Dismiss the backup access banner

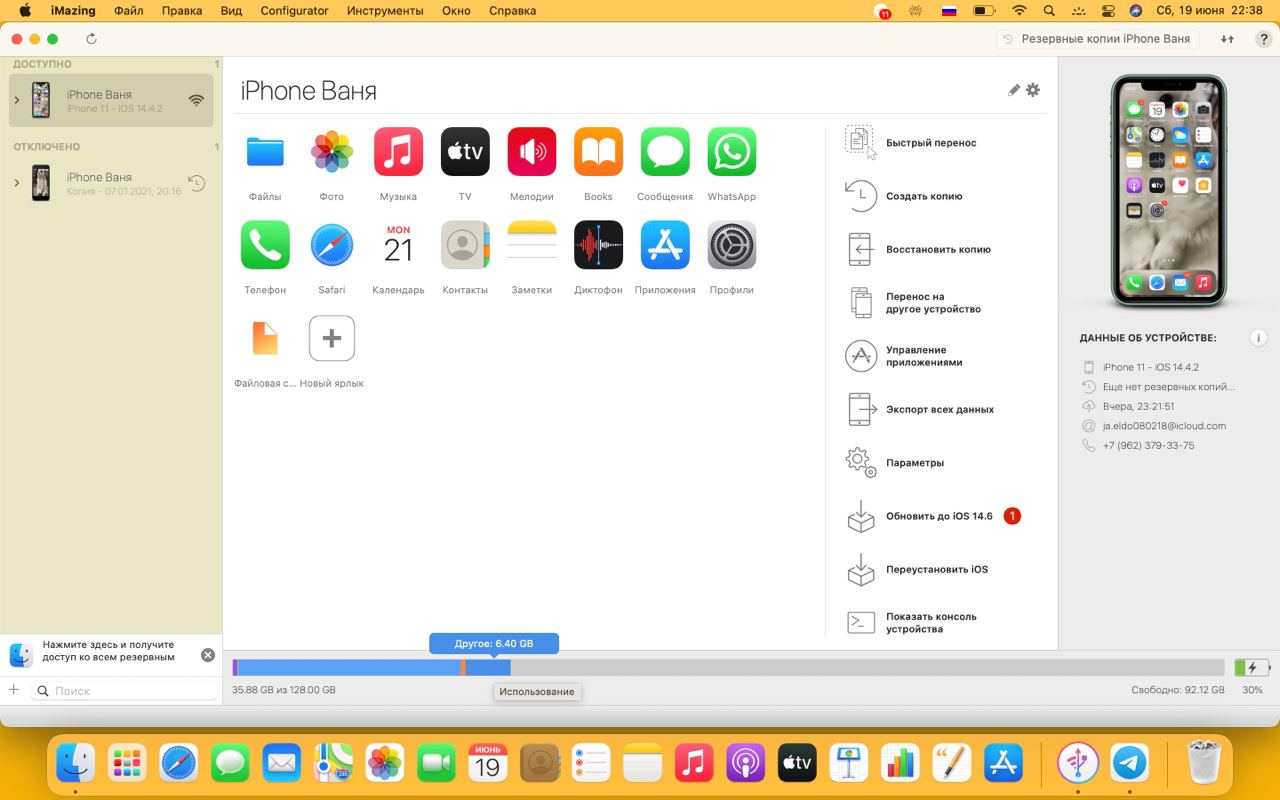(x=208, y=655)
